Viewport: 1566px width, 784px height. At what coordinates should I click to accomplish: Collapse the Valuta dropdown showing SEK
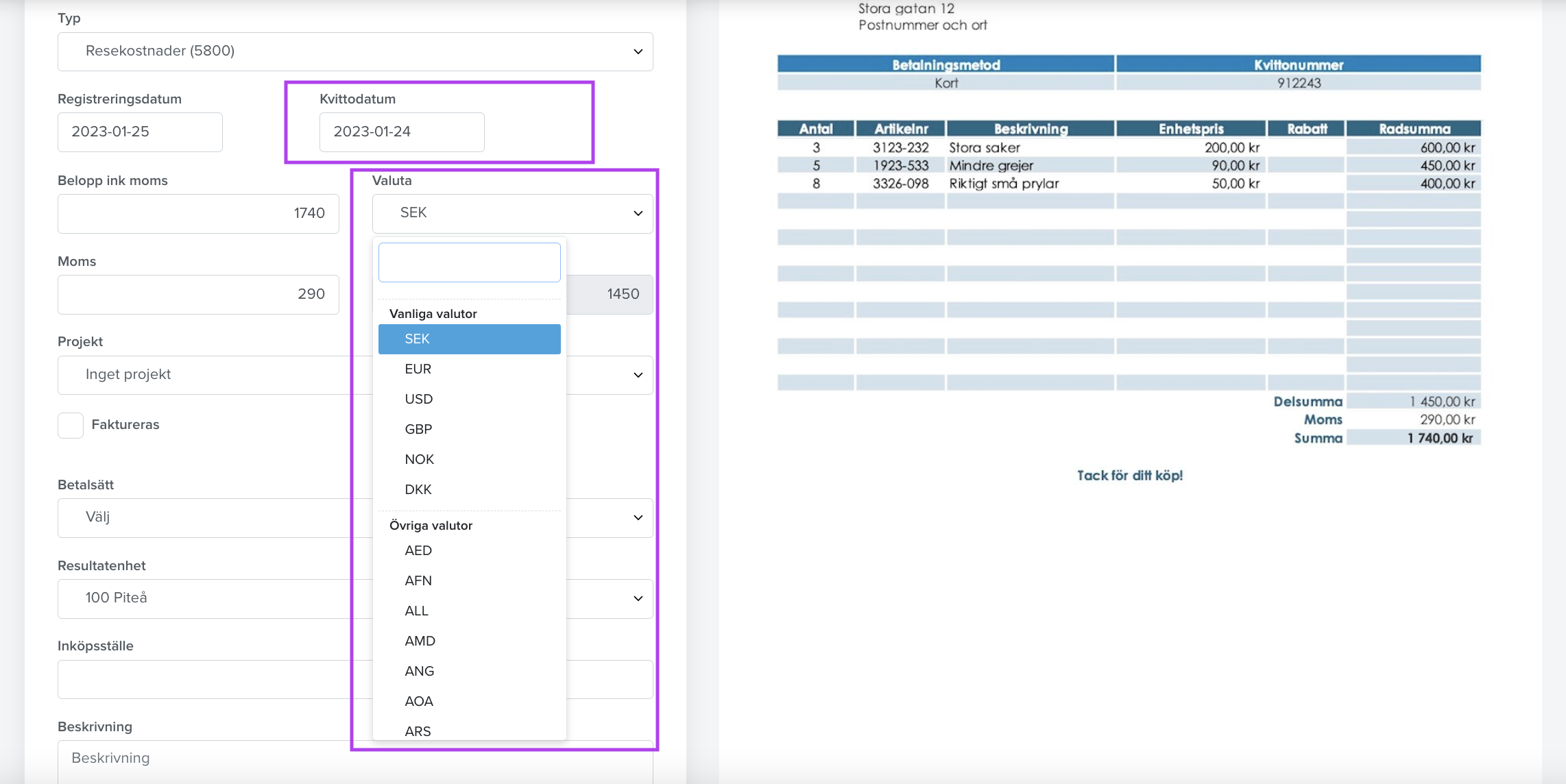[x=512, y=214]
